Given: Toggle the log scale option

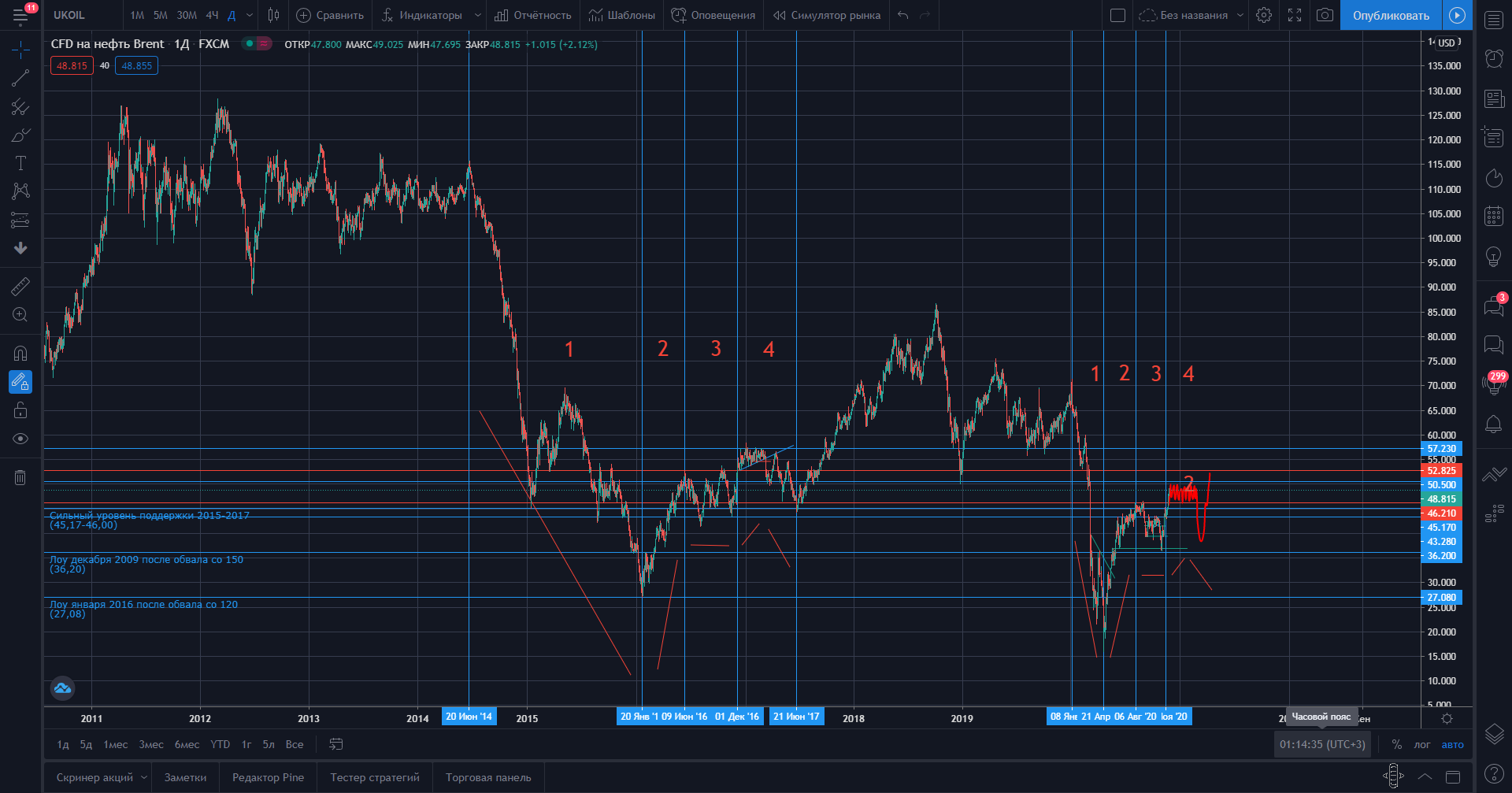Looking at the screenshot, I should pos(1421,744).
